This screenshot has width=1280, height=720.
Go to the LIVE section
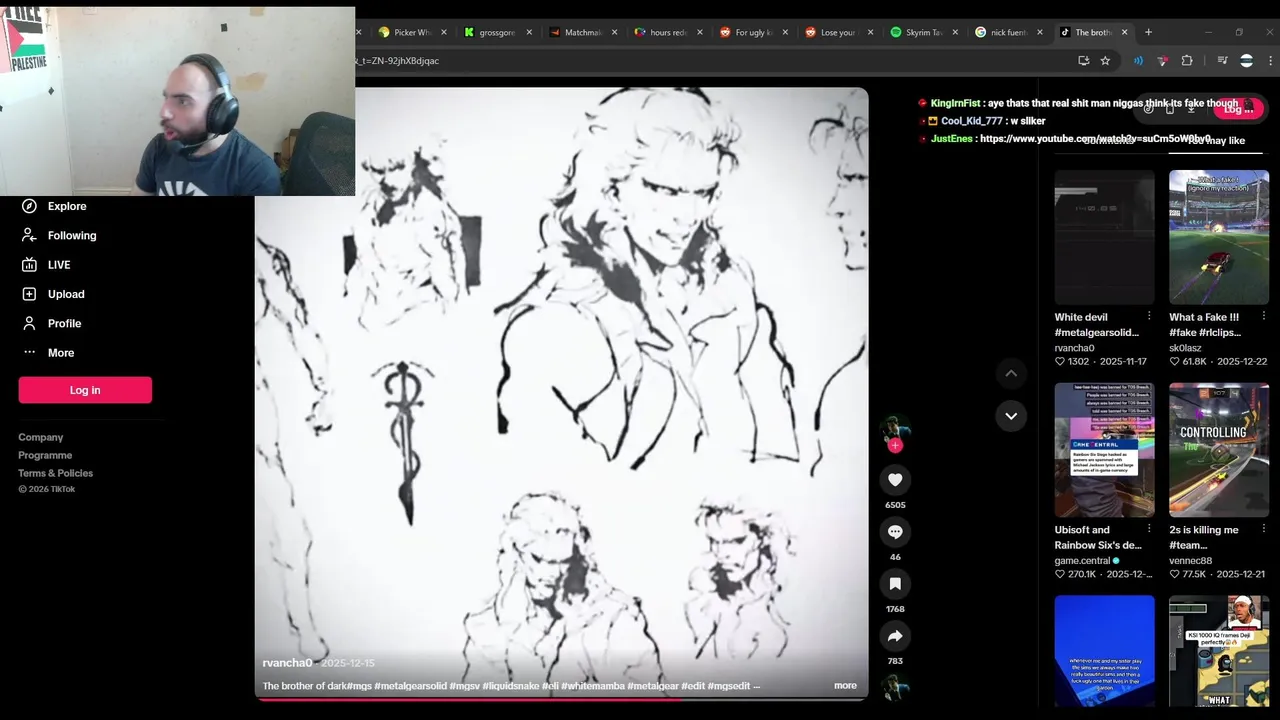[x=46, y=265]
